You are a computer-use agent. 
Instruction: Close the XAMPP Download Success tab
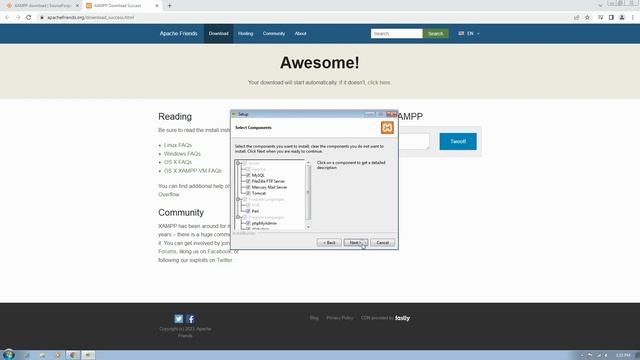[157, 6]
